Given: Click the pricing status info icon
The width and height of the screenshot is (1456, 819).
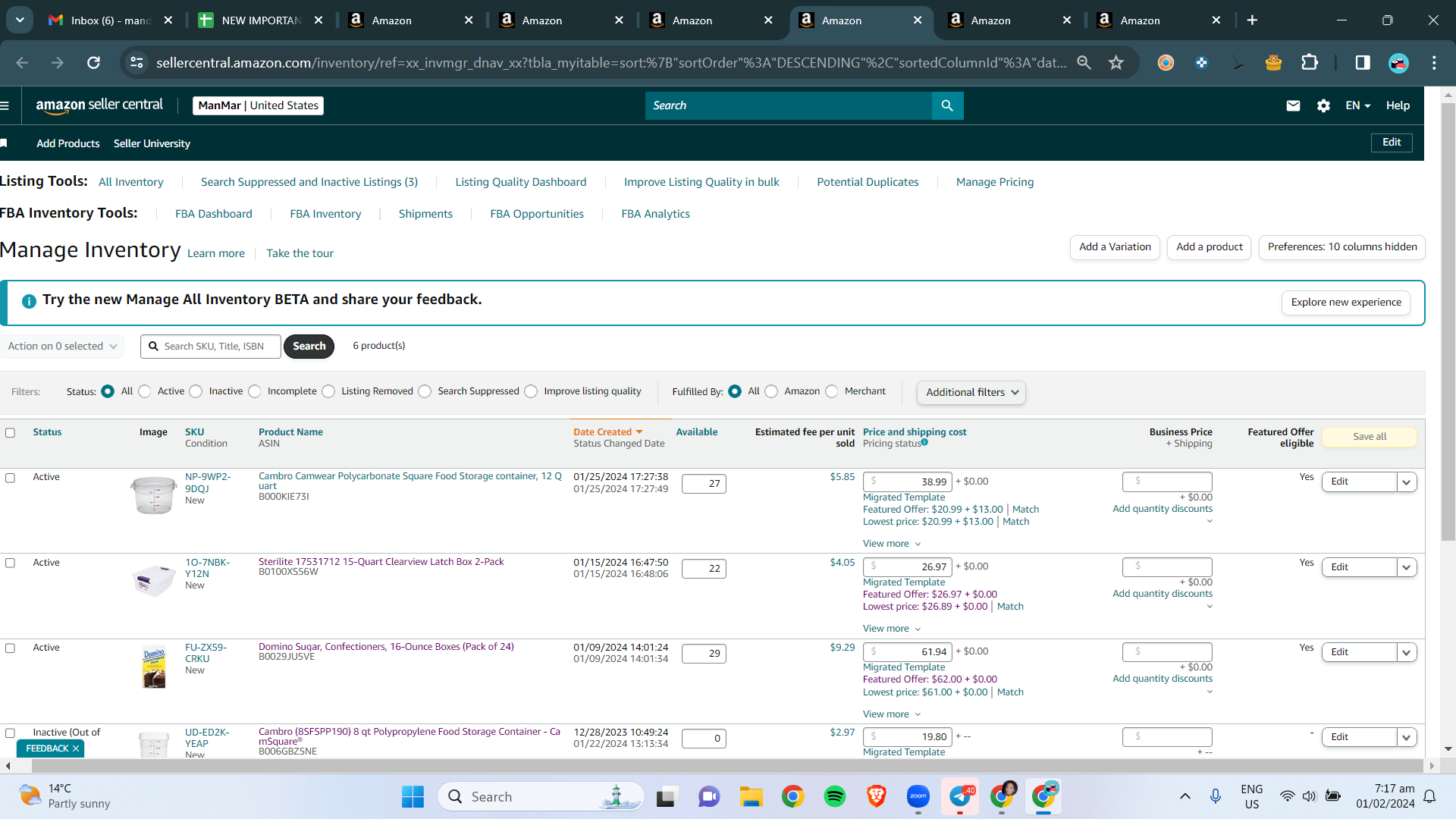Looking at the screenshot, I should click(924, 442).
